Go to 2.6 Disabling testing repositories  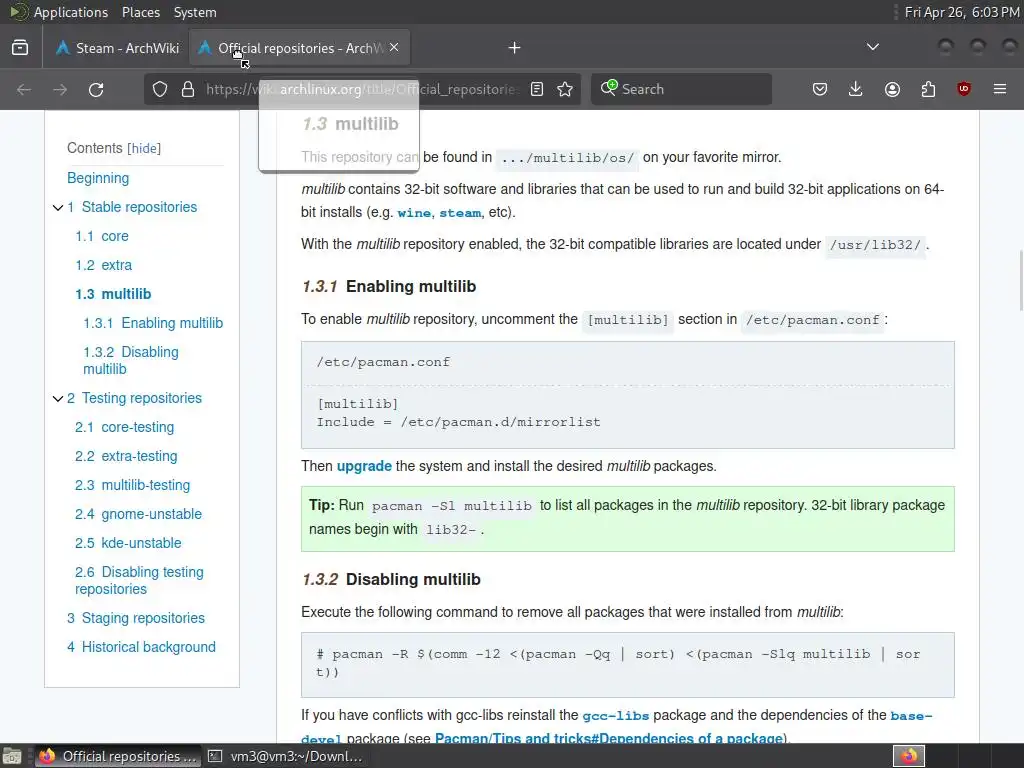click(139, 581)
